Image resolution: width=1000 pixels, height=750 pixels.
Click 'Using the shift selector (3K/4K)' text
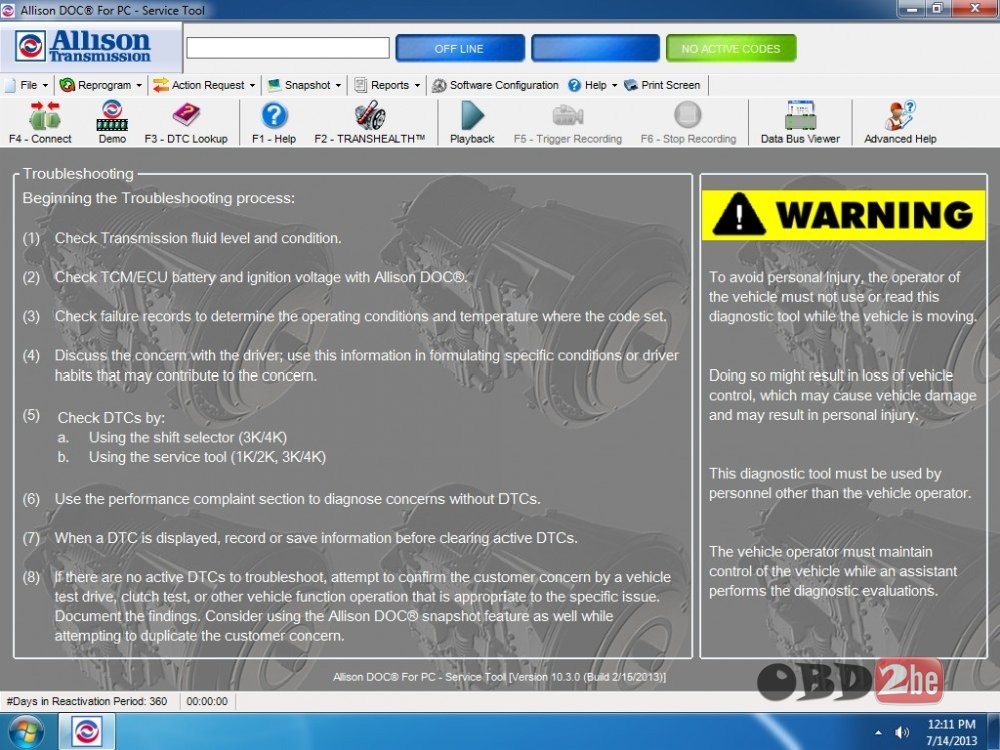tap(188, 438)
